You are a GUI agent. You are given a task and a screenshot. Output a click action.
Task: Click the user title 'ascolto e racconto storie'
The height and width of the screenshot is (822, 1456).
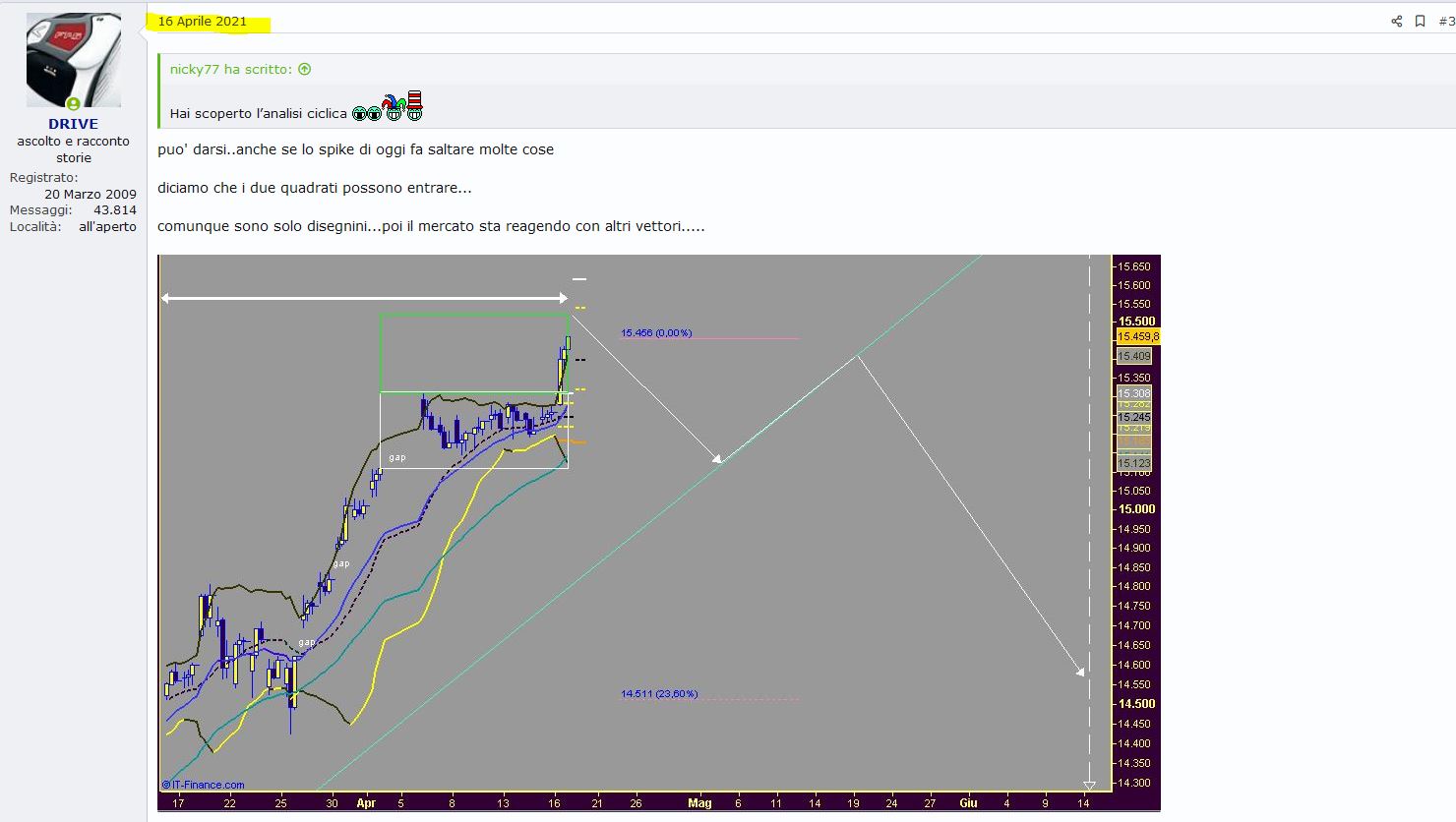pyautogui.click(x=74, y=149)
